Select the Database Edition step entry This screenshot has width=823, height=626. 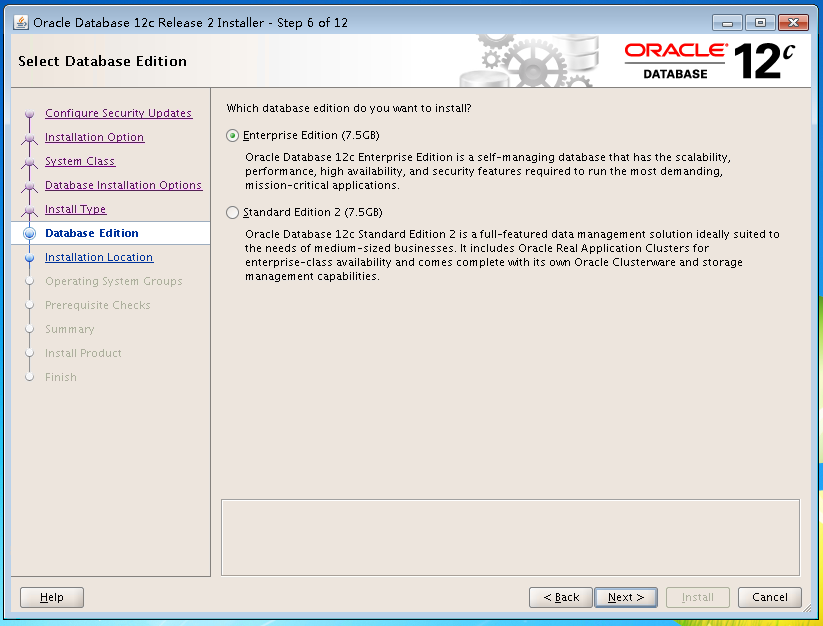pyautogui.click(x=92, y=233)
